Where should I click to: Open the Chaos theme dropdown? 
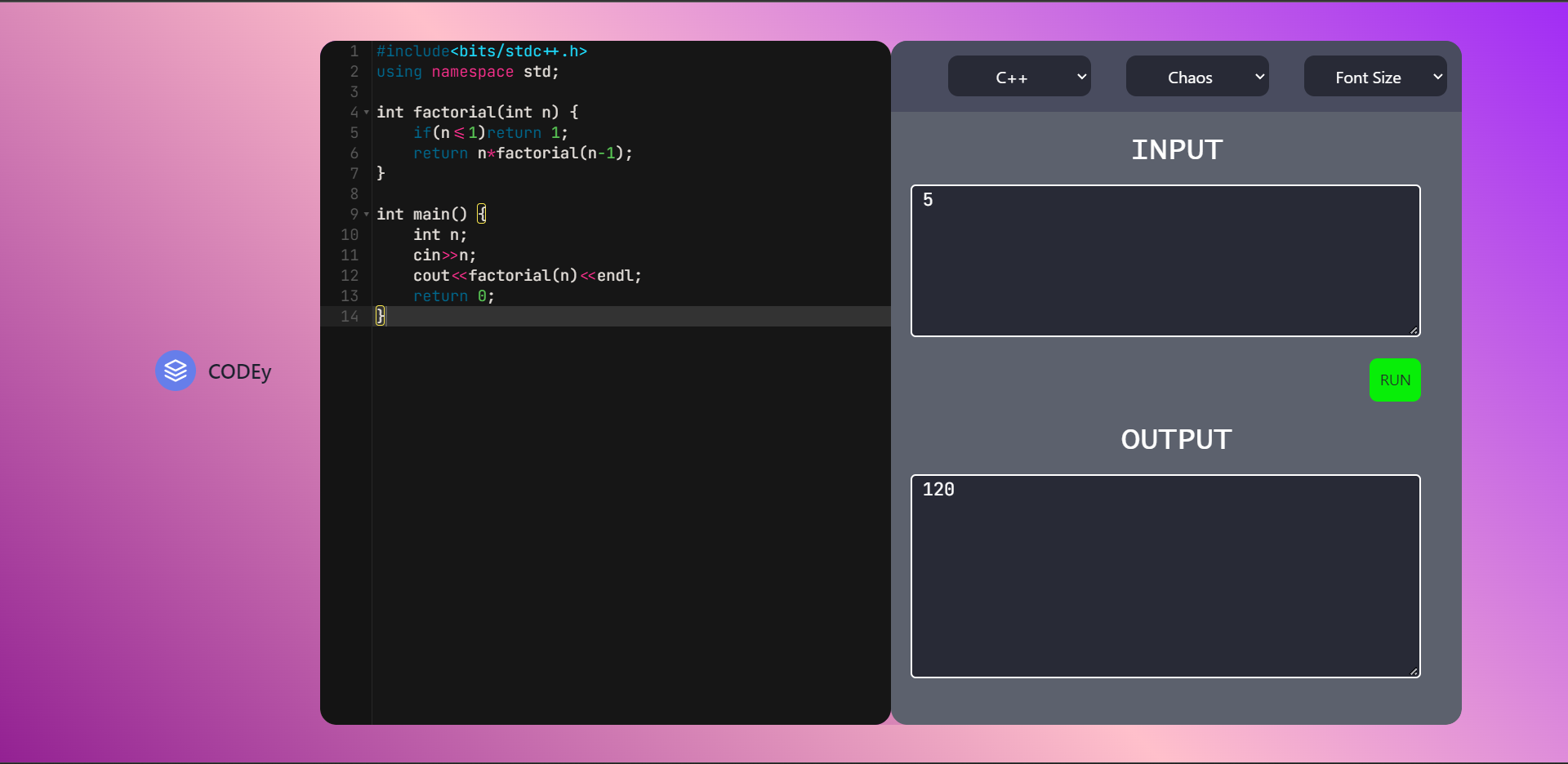coord(1197,76)
